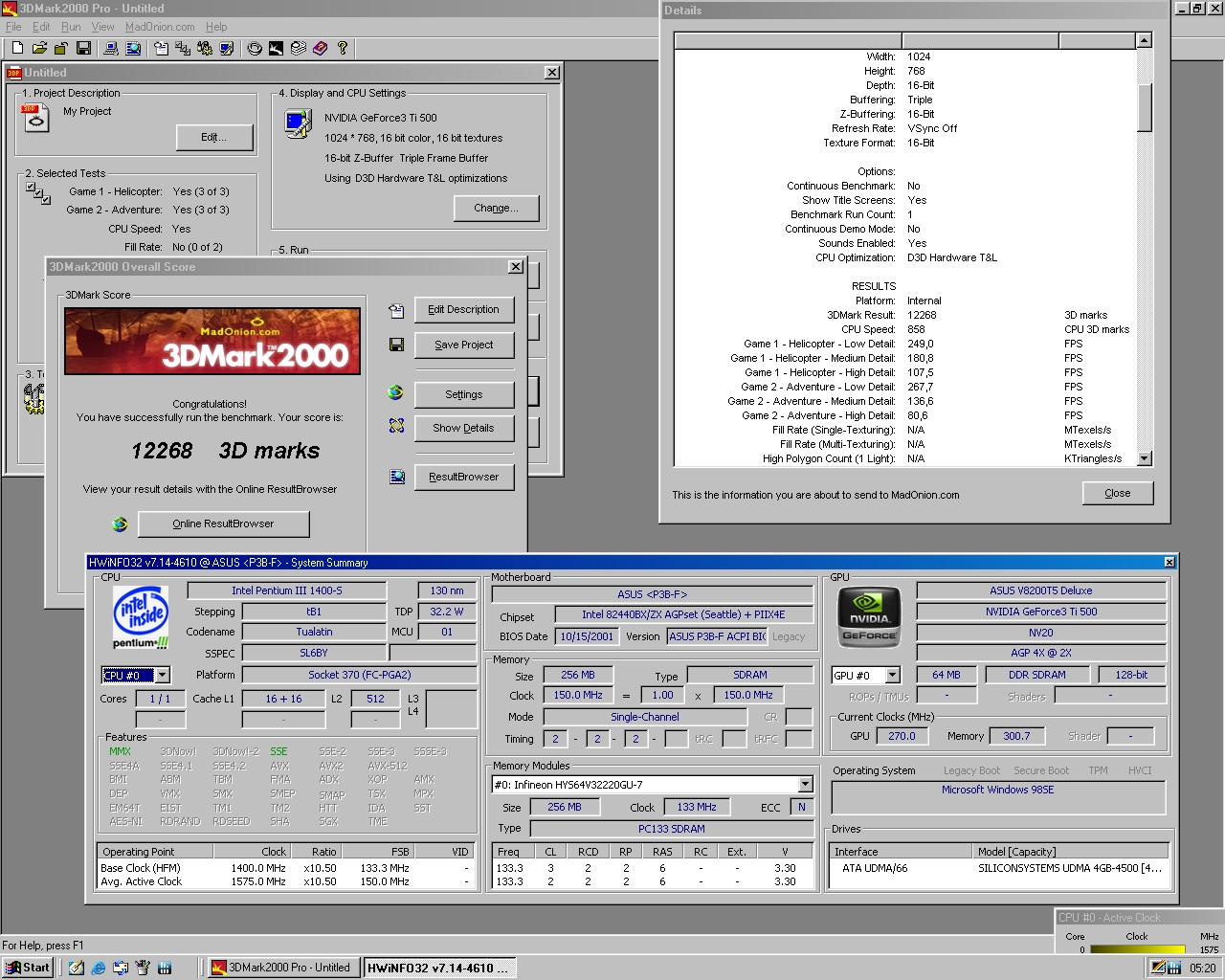Click the ResultBrowser button
The height and width of the screenshot is (980, 1225).
click(464, 477)
